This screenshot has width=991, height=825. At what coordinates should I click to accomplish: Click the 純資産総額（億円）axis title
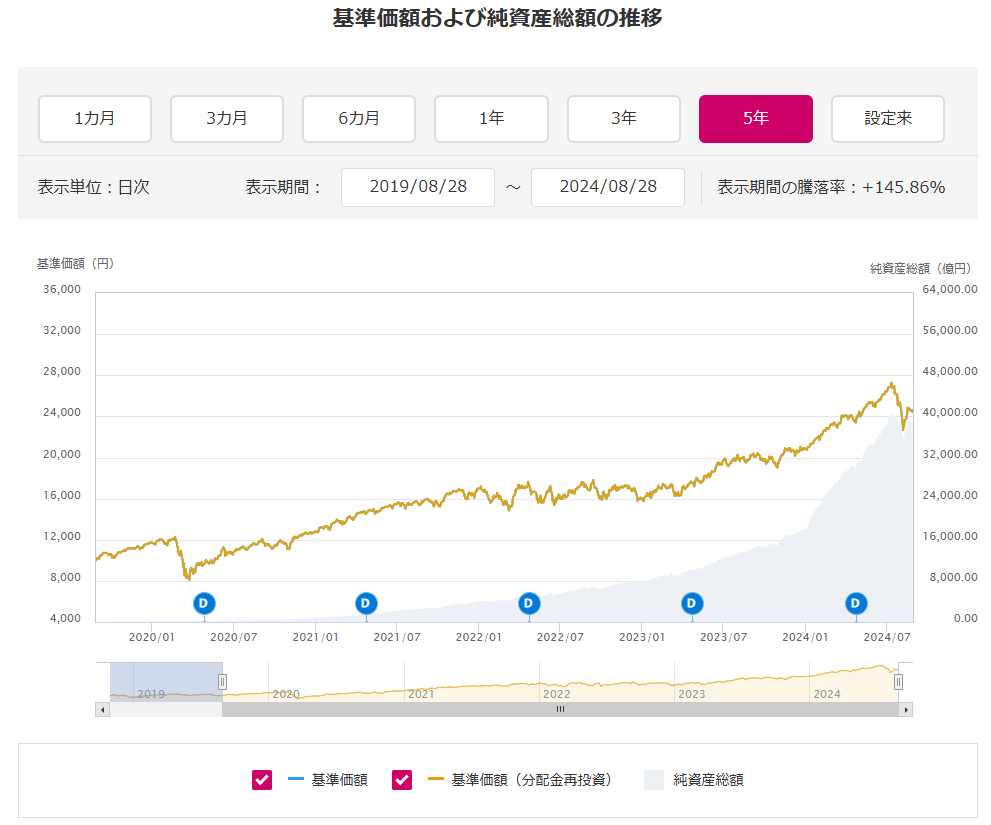(x=920, y=269)
